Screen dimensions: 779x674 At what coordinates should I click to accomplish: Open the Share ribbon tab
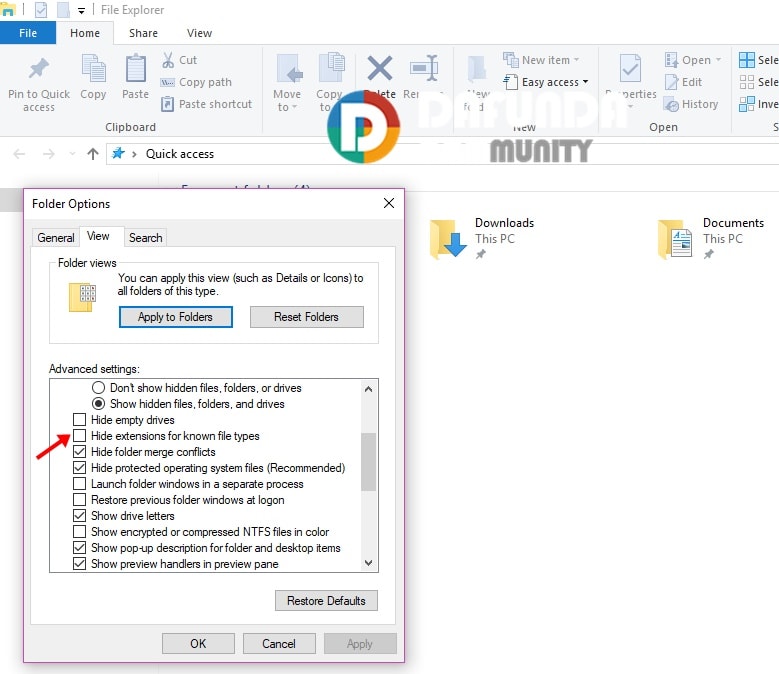(x=143, y=33)
